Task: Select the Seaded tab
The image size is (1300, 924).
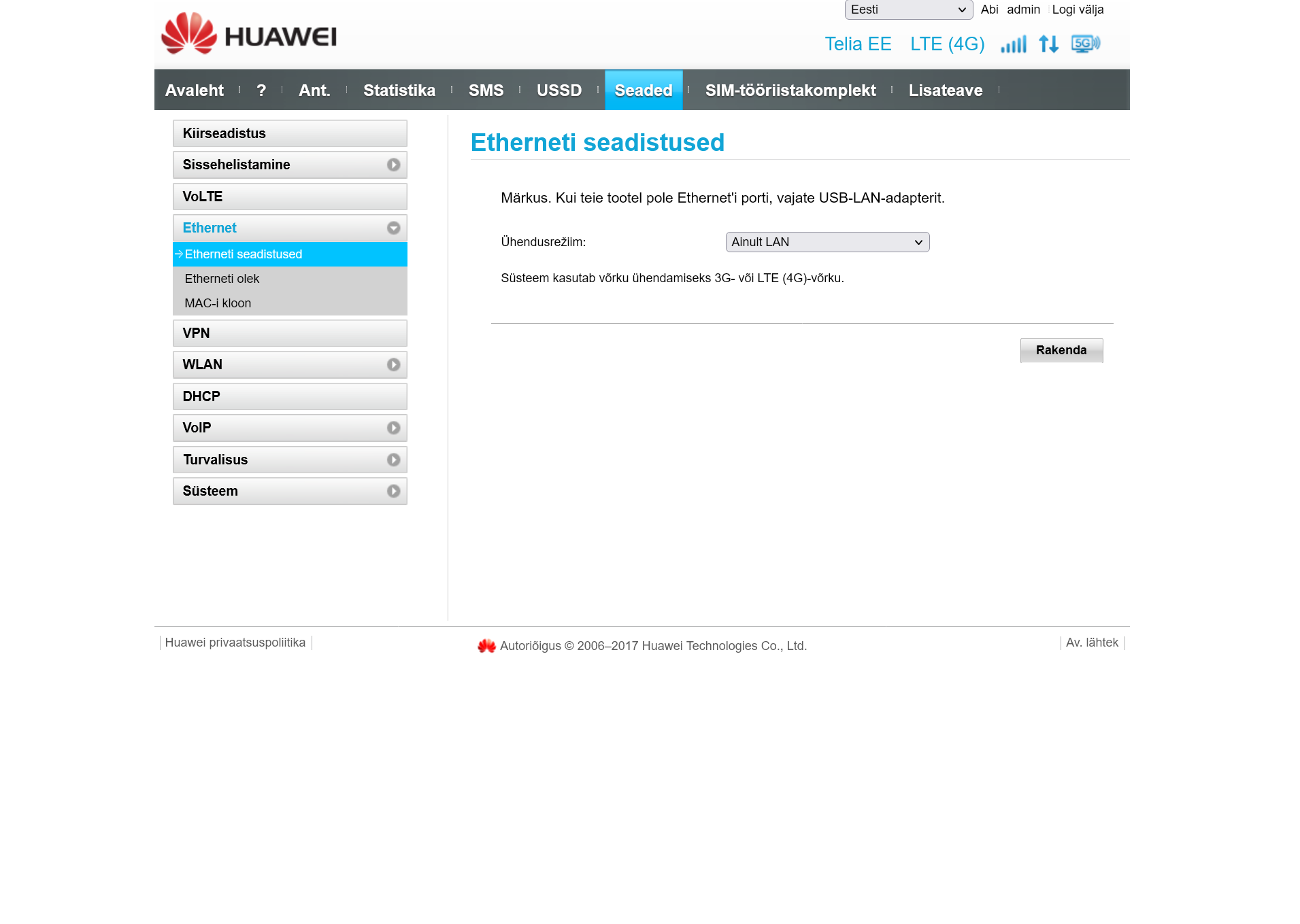Action: click(644, 90)
